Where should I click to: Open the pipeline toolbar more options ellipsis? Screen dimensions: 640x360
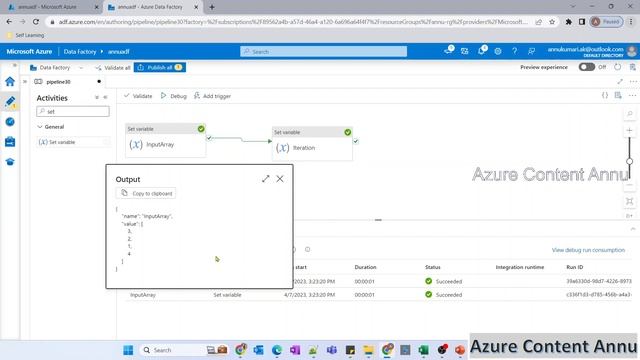[x=632, y=95]
